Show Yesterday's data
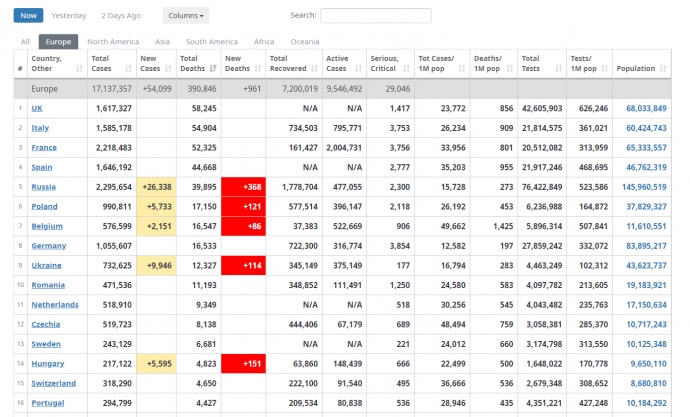The height and width of the screenshot is (417, 690). (68, 16)
